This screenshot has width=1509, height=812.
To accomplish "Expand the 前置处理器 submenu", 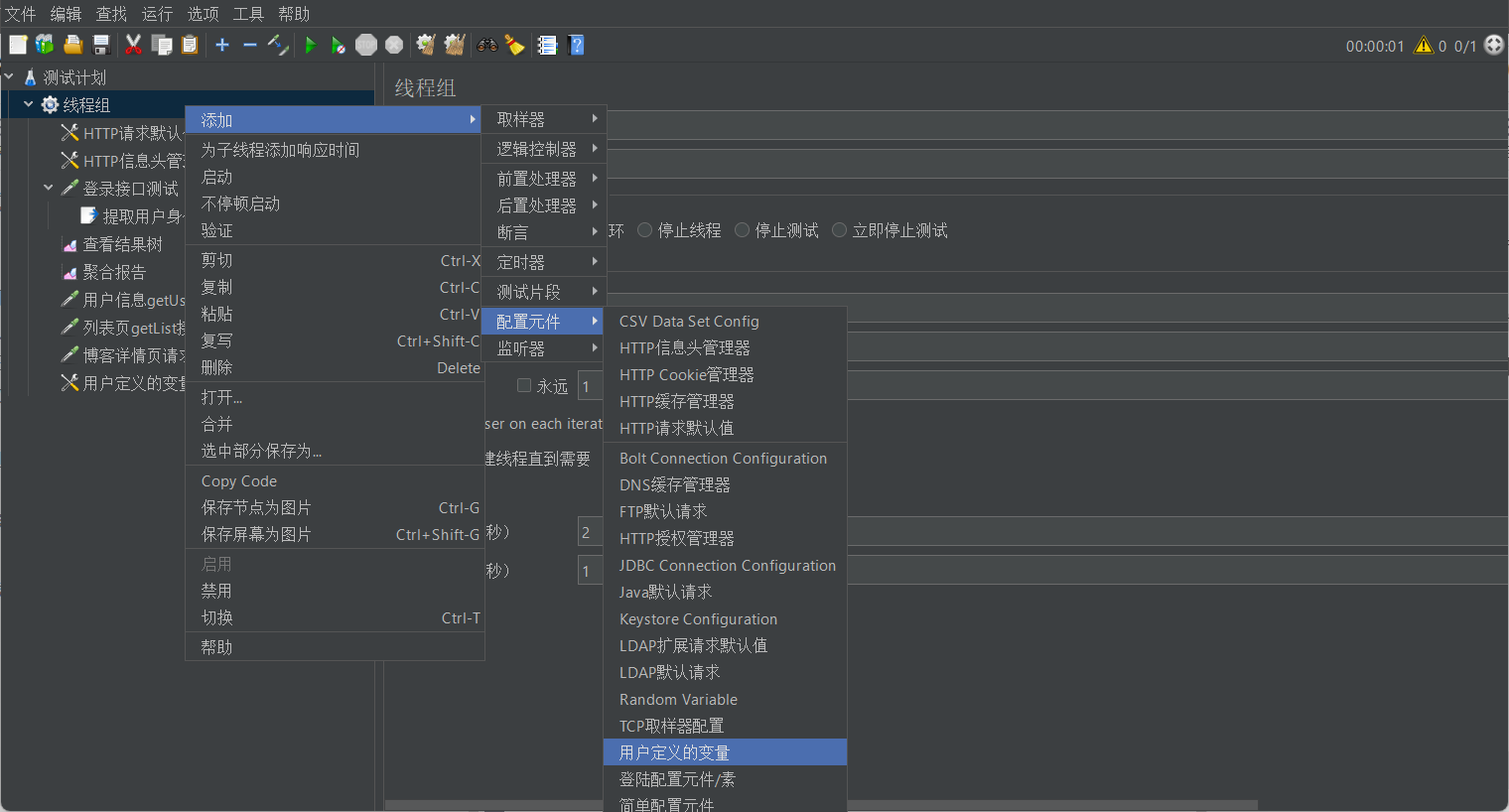I will pyautogui.click(x=543, y=179).
